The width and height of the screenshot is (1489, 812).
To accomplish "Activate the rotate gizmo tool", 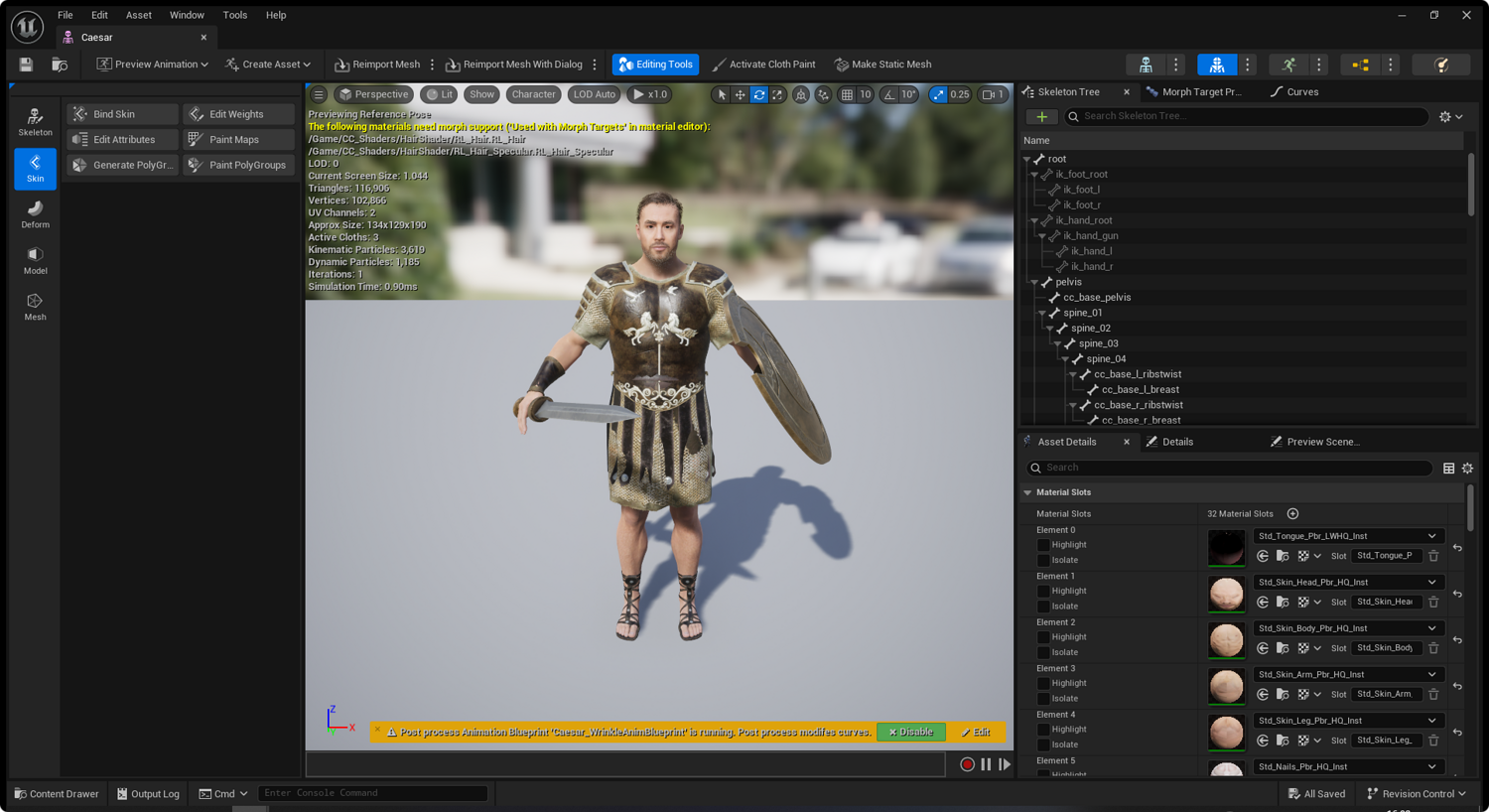I will point(759,94).
